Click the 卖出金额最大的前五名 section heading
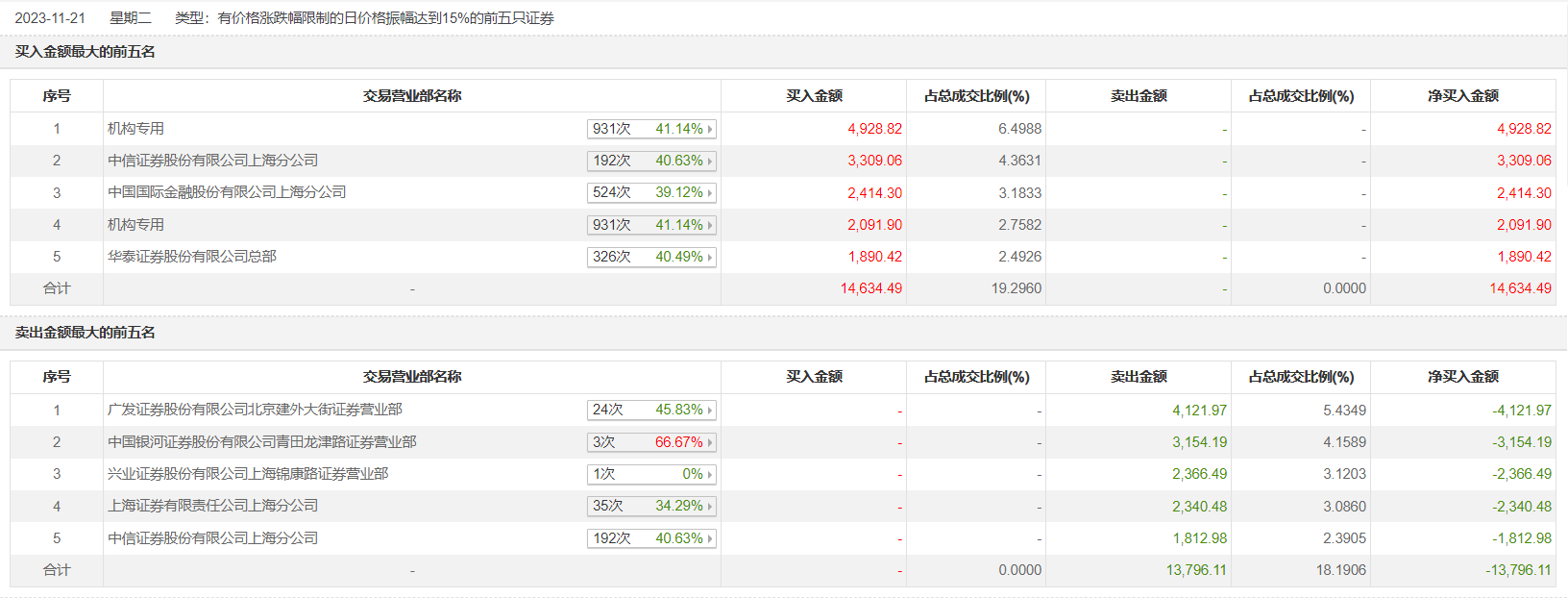The image size is (1568, 598). [86, 333]
